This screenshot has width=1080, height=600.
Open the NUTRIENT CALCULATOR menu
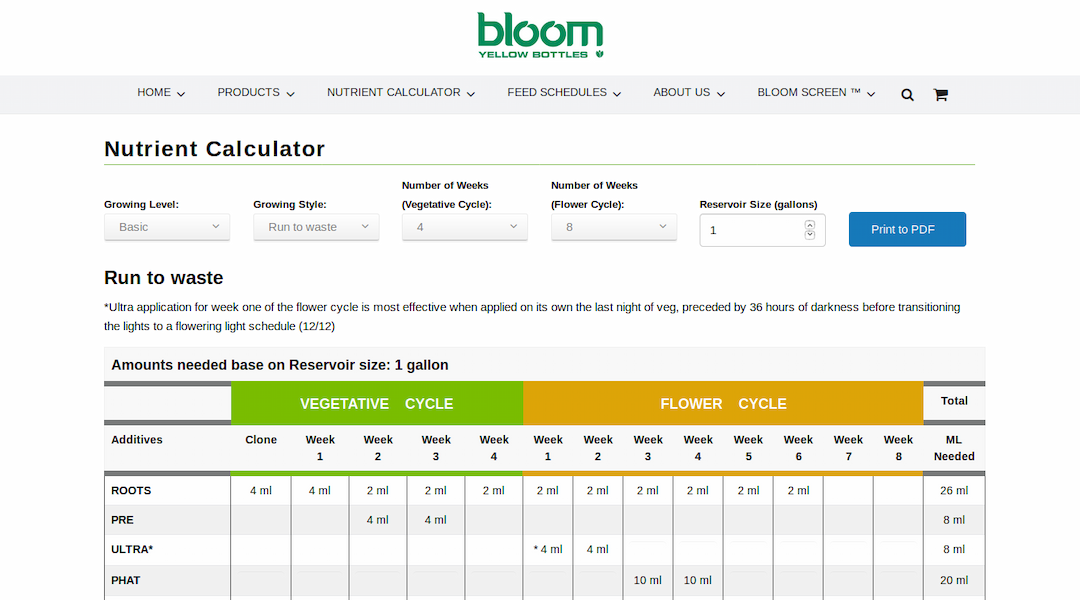400,93
